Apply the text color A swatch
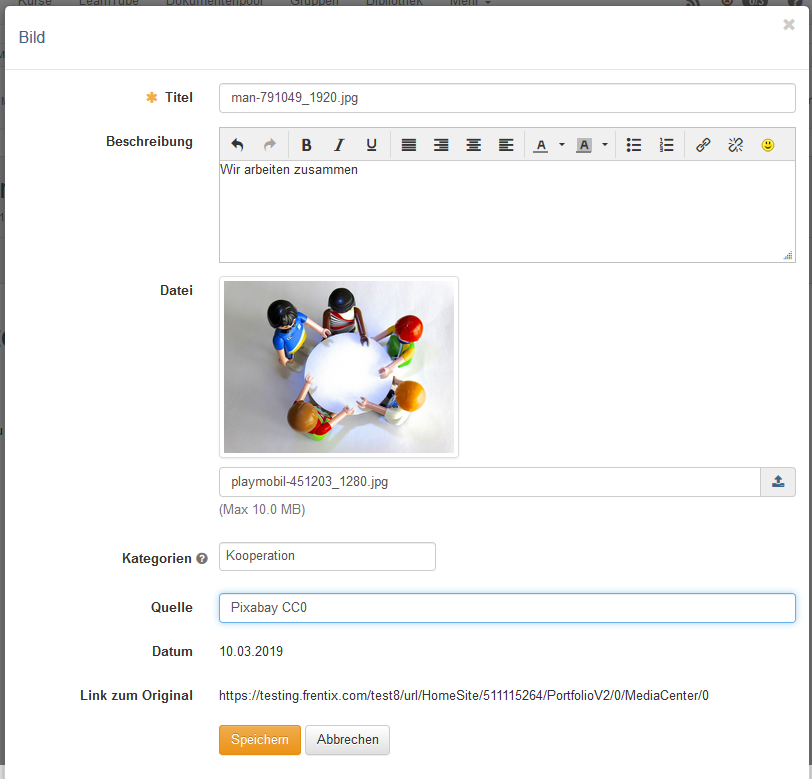This screenshot has height=779, width=812. 541,145
